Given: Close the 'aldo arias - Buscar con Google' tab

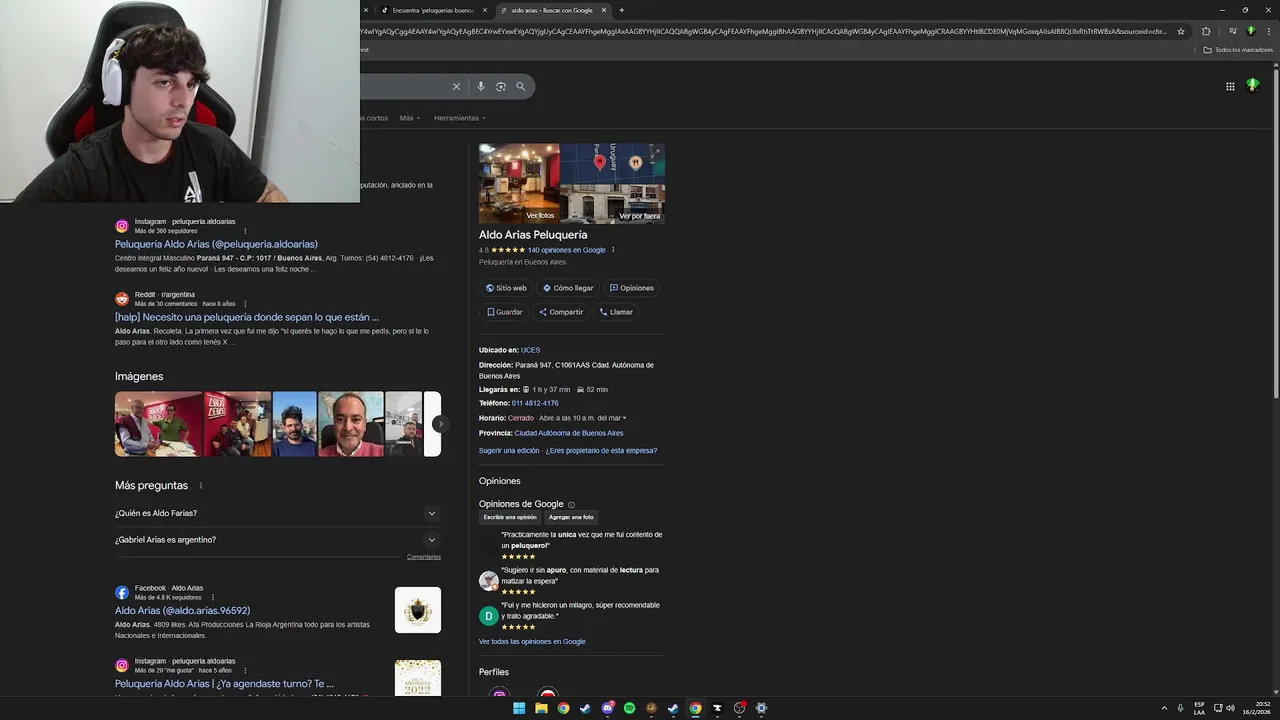Looking at the screenshot, I should pyautogui.click(x=604, y=10).
